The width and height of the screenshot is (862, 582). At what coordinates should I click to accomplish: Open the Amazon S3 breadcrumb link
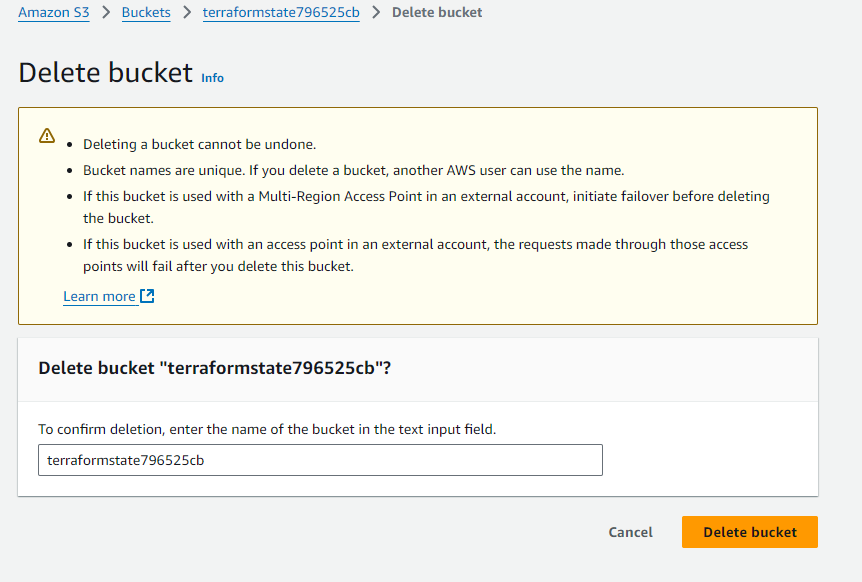pos(54,12)
